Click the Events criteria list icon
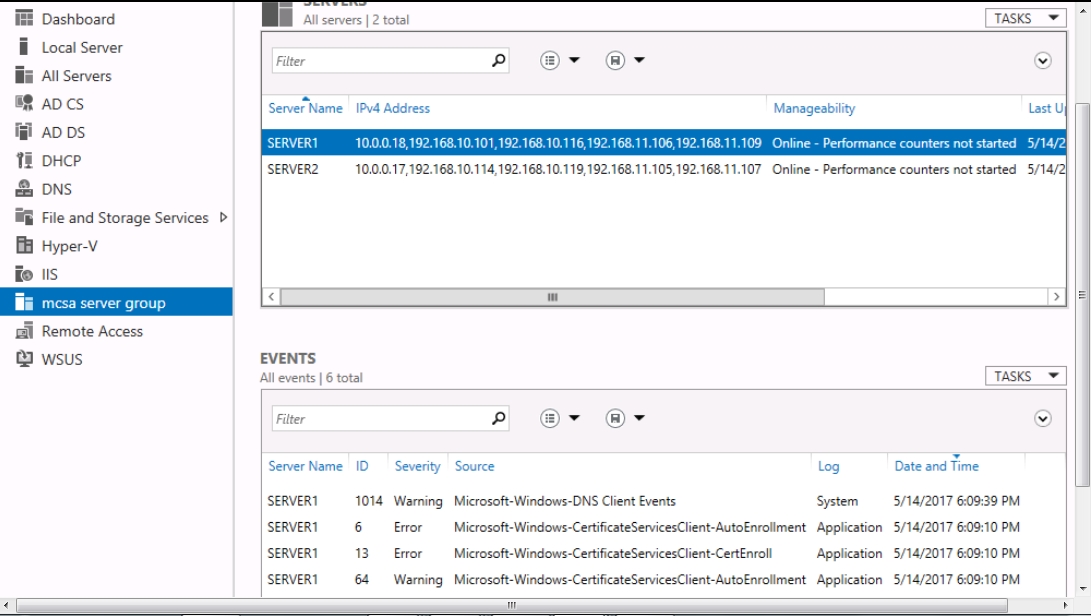The image size is (1091, 616). pyautogui.click(x=550, y=418)
